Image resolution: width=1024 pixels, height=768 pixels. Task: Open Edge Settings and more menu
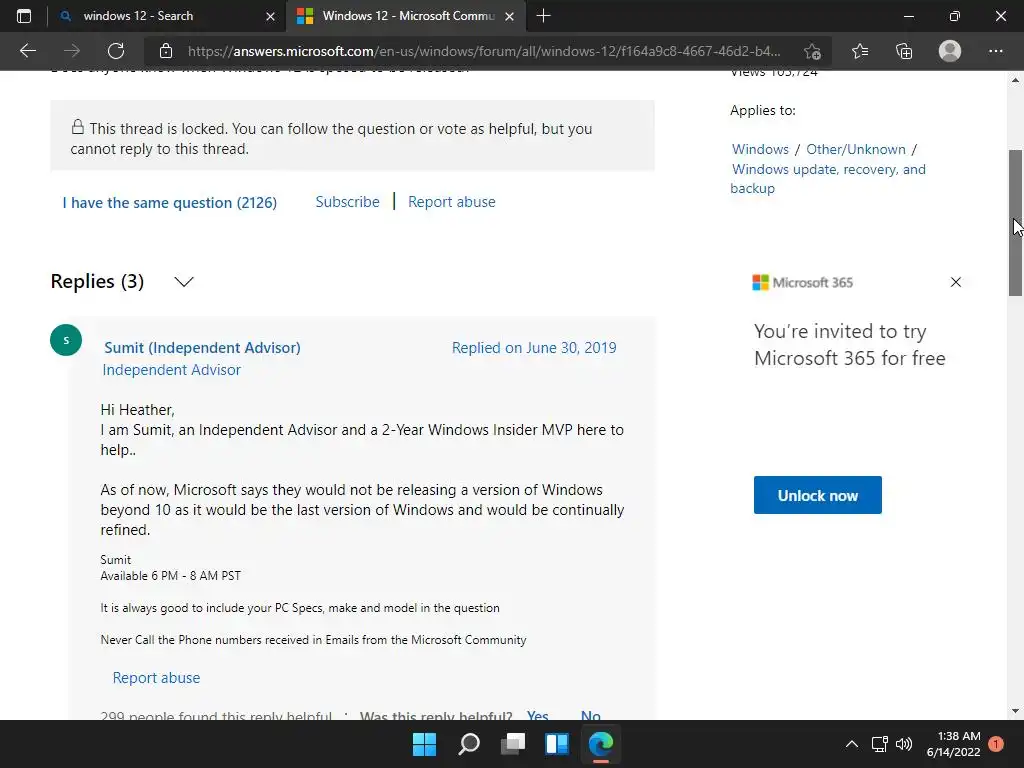[995, 51]
